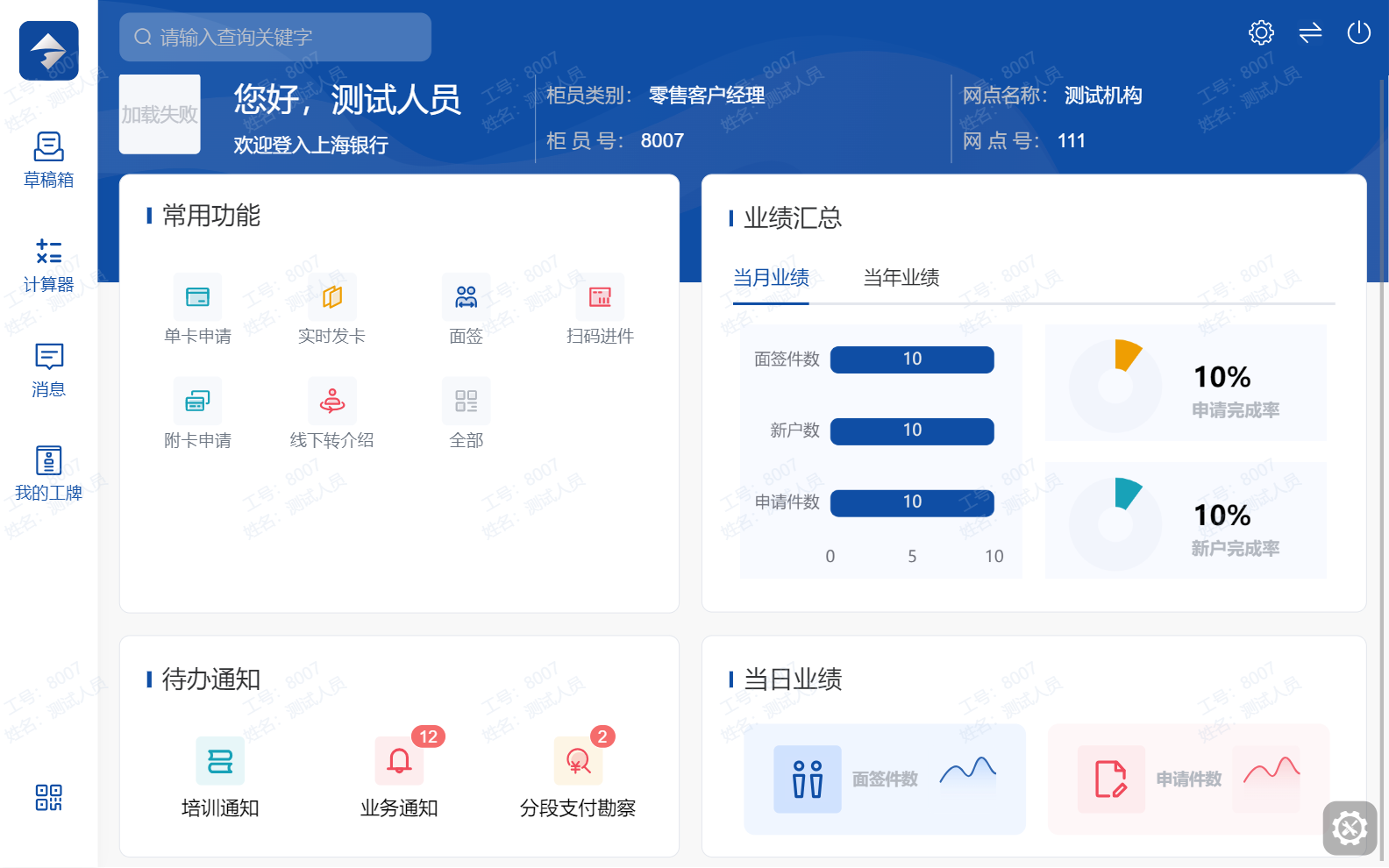Click the 您好，测试人员 greeting
Screen dimensions: 1389x868
[x=347, y=99]
